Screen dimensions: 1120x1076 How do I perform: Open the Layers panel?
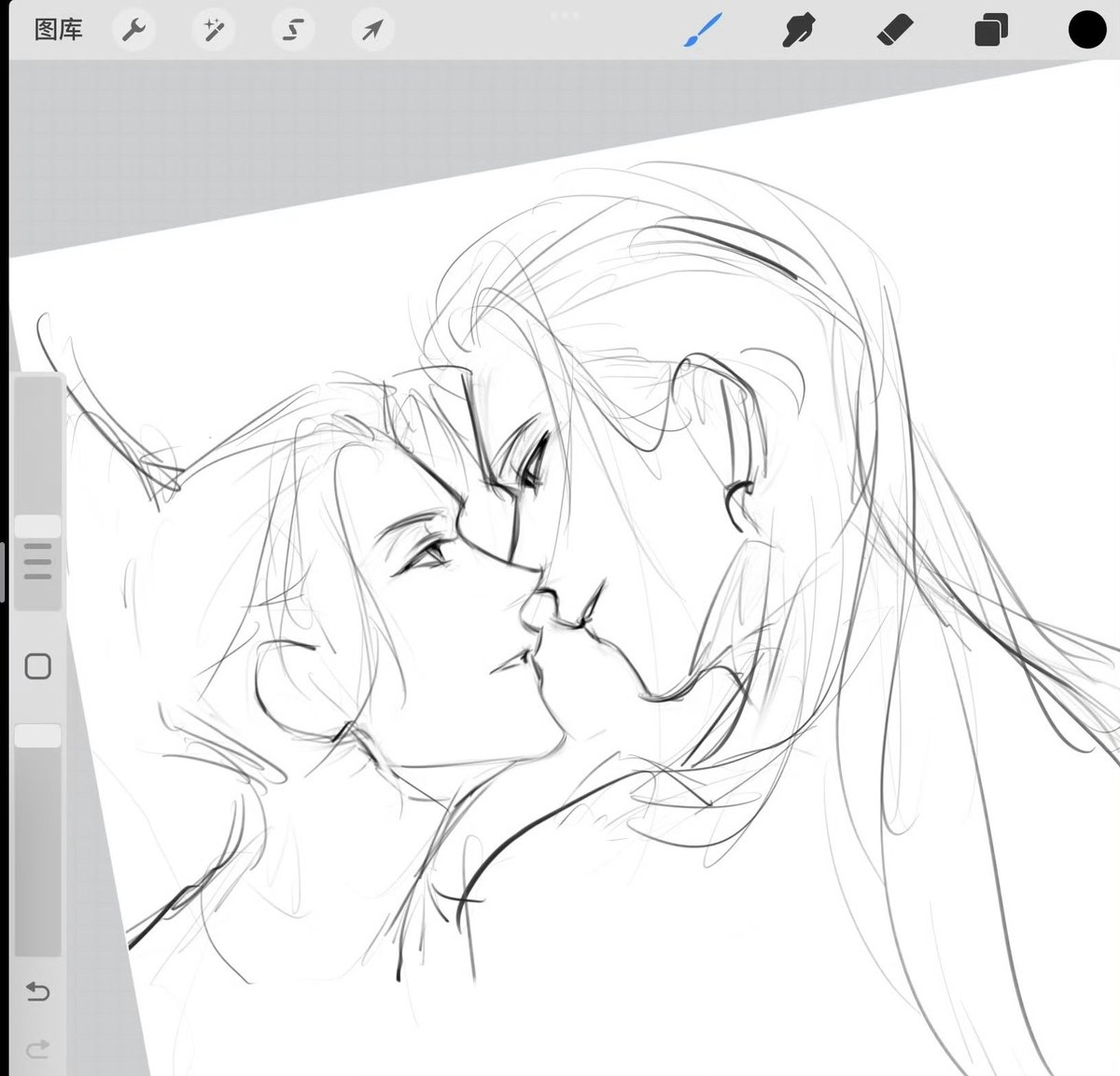point(991,31)
